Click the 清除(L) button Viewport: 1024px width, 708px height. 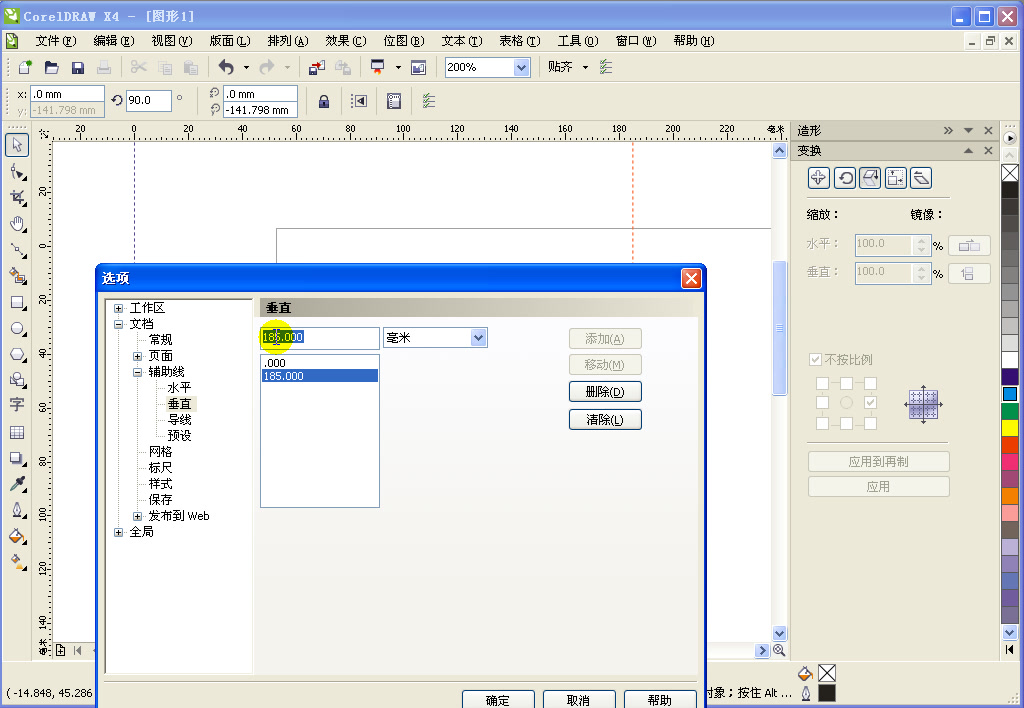tap(605, 419)
